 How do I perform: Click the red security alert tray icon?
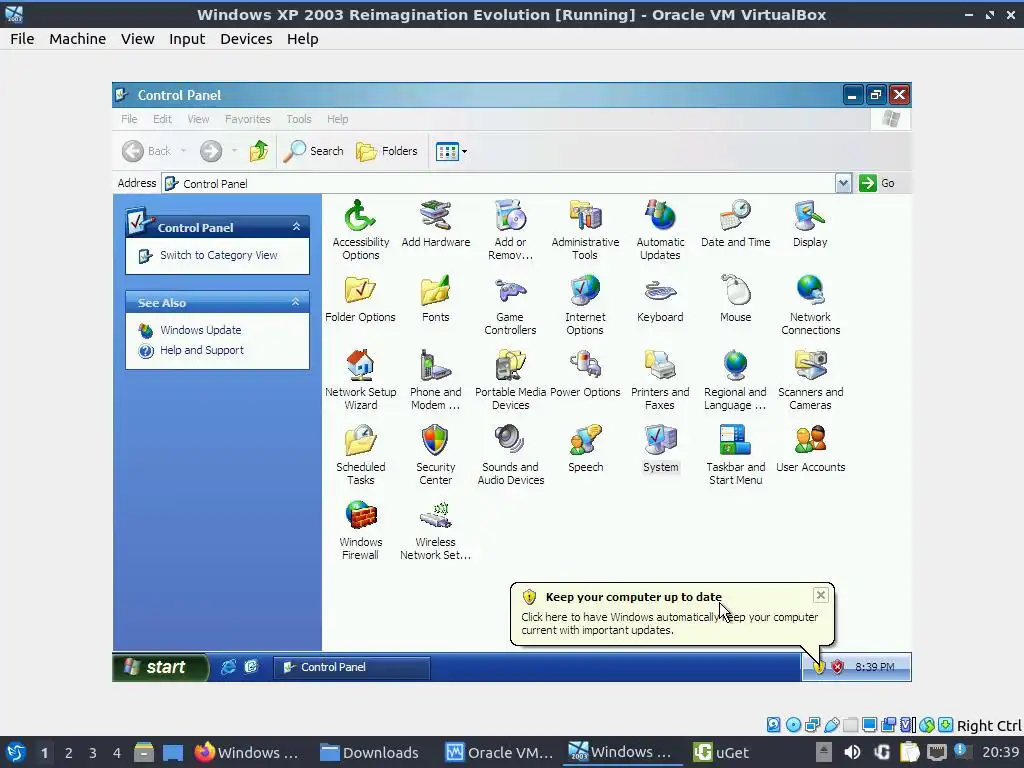pyautogui.click(x=837, y=667)
